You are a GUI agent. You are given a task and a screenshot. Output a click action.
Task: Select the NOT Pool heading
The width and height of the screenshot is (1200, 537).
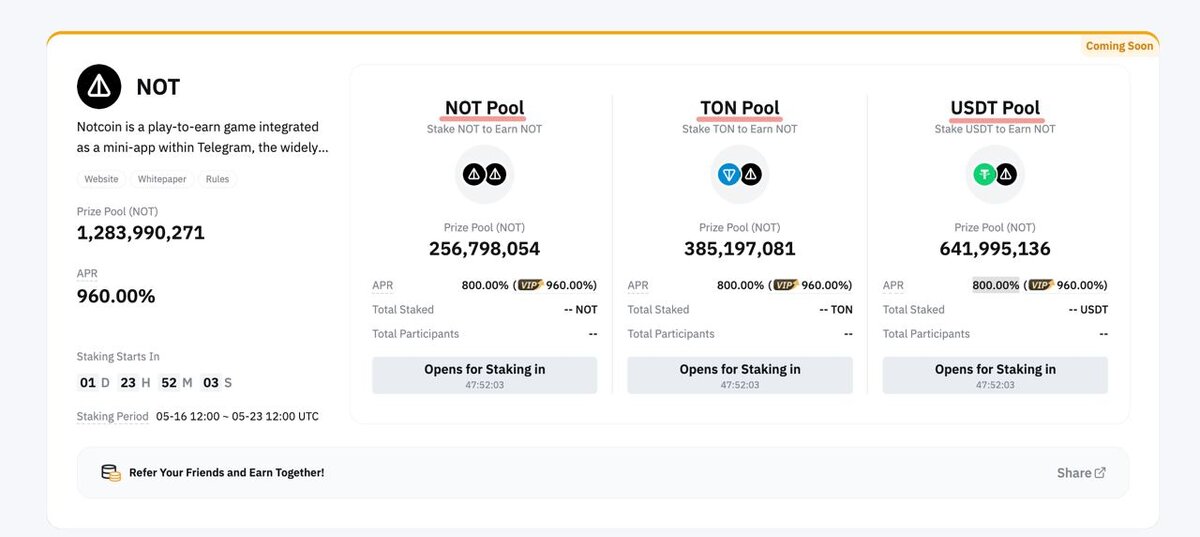[485, 108]
